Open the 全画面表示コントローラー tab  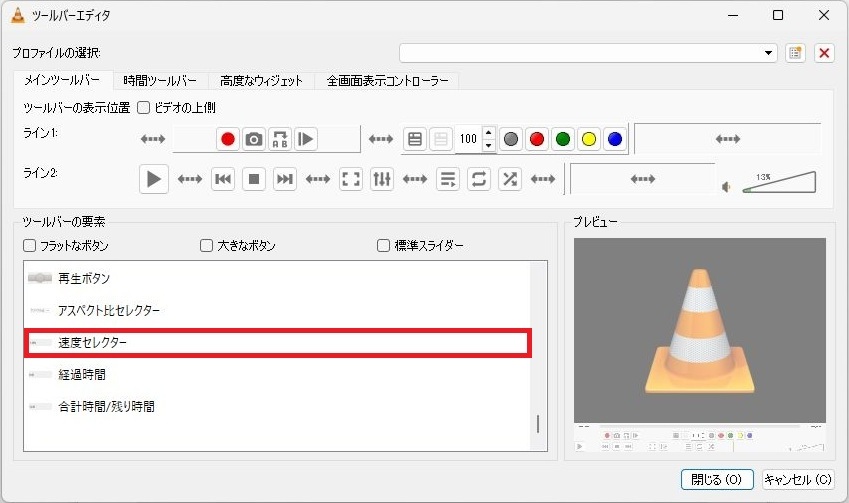coord(387,81)
